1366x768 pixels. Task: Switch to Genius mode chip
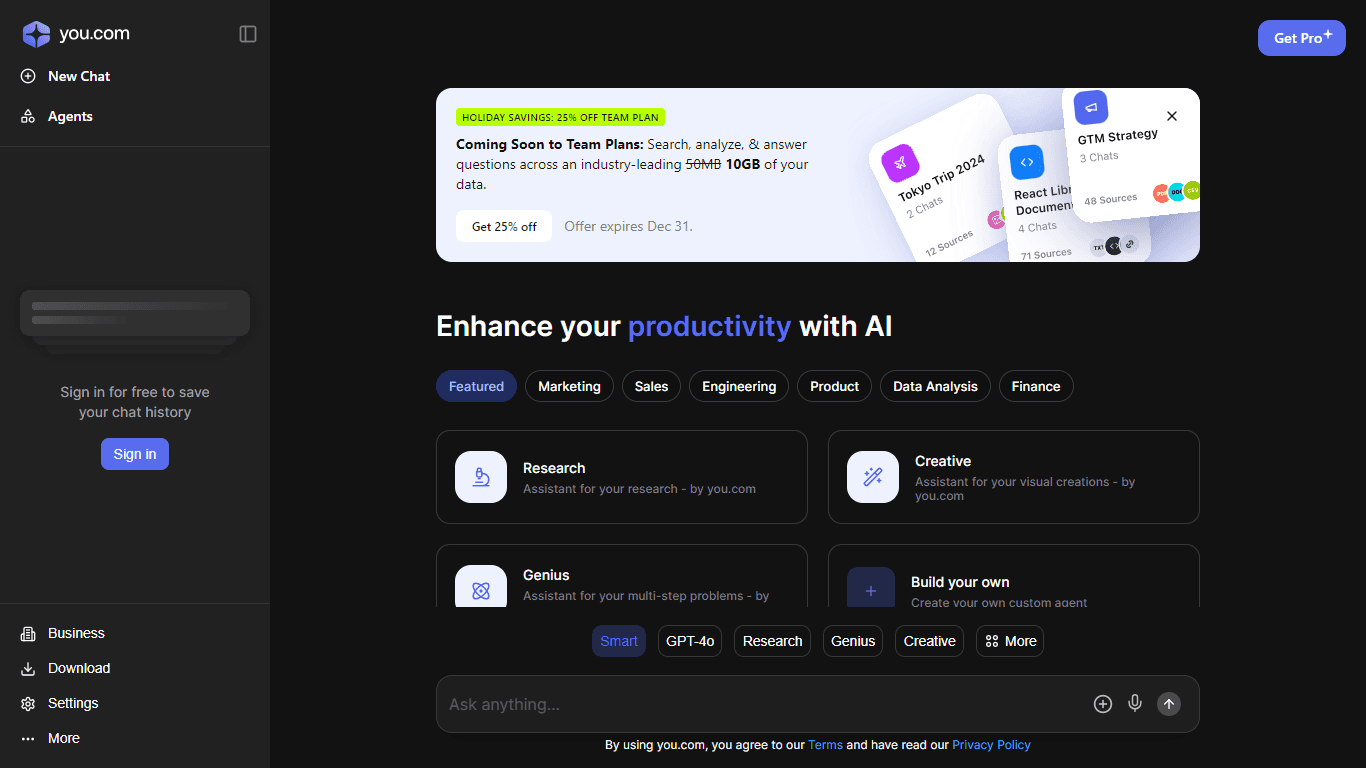click(853, 641)
